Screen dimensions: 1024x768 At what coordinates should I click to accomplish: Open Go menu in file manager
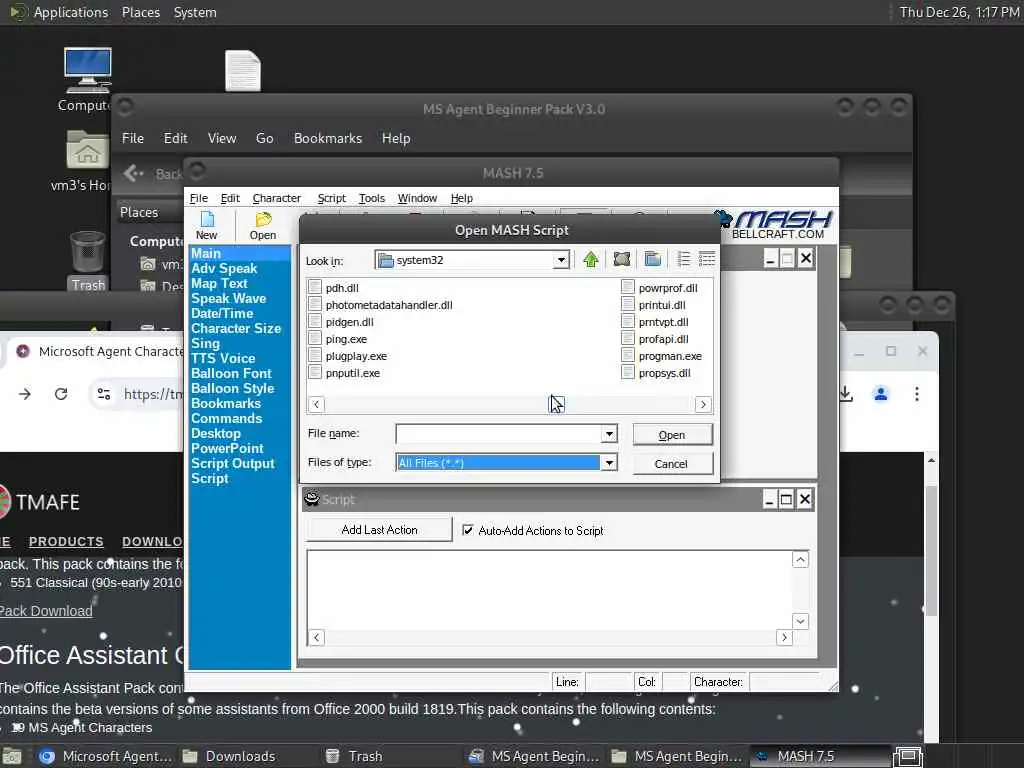[x=264, y=138]
